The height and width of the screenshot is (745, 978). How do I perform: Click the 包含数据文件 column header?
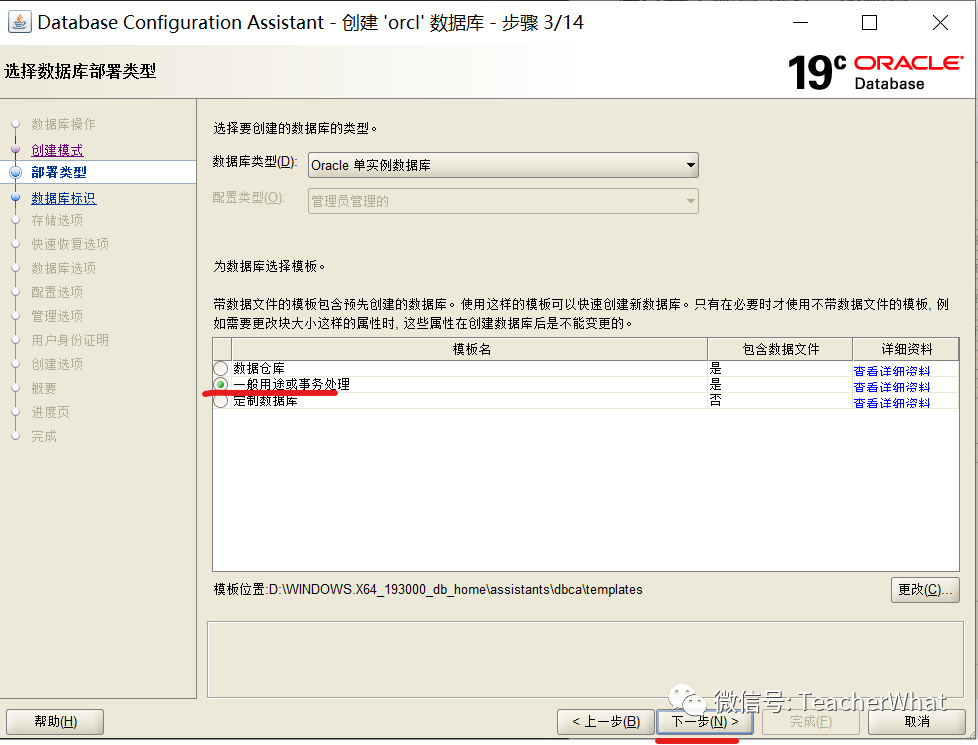click(780, 349)
